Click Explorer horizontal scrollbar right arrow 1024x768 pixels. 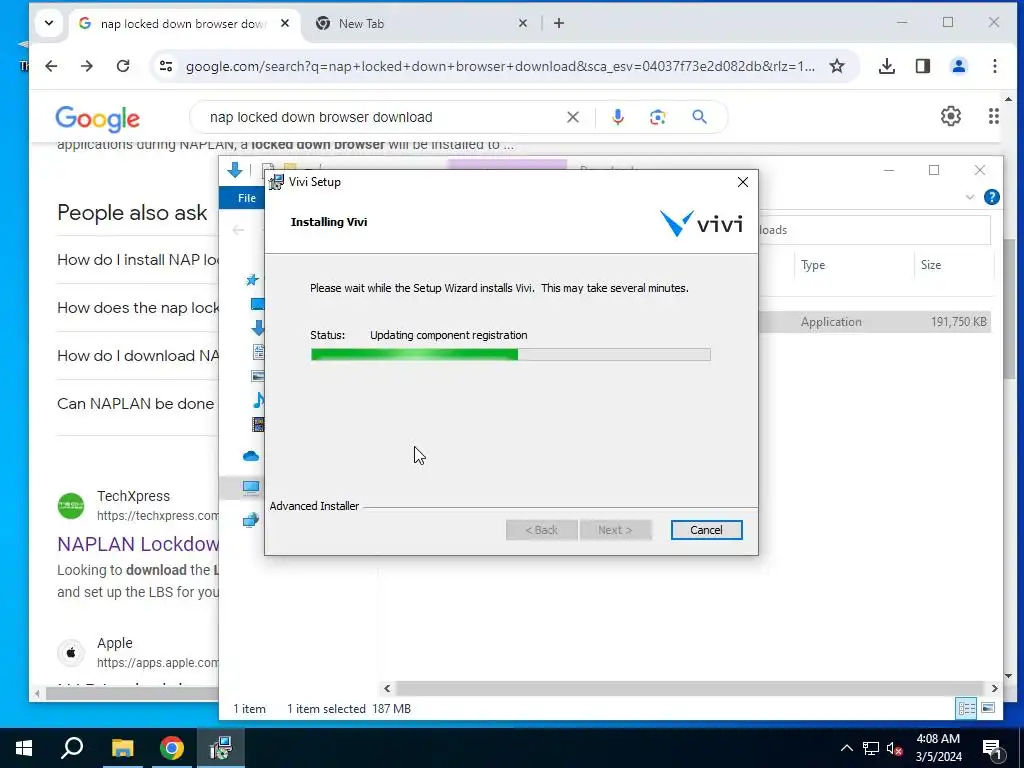pos(994,688)
